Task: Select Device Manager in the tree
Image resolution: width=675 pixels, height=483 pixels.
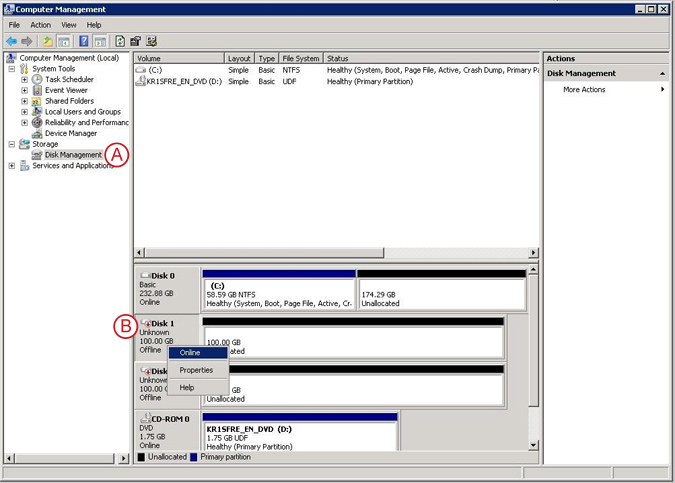Action: (x=70, y=133)
